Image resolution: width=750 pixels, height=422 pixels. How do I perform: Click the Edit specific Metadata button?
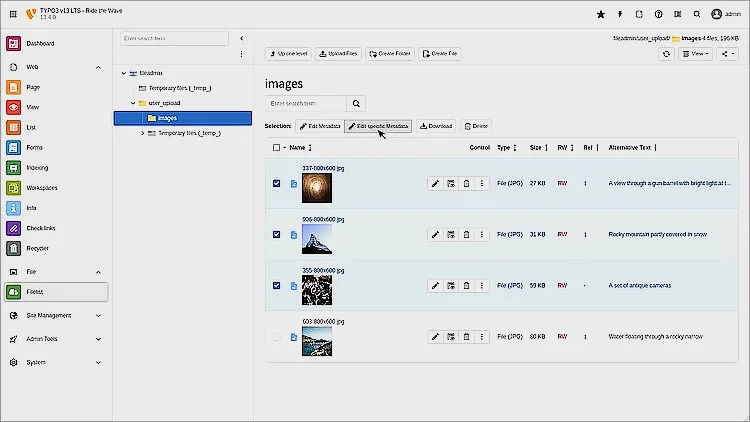point(378,126)
